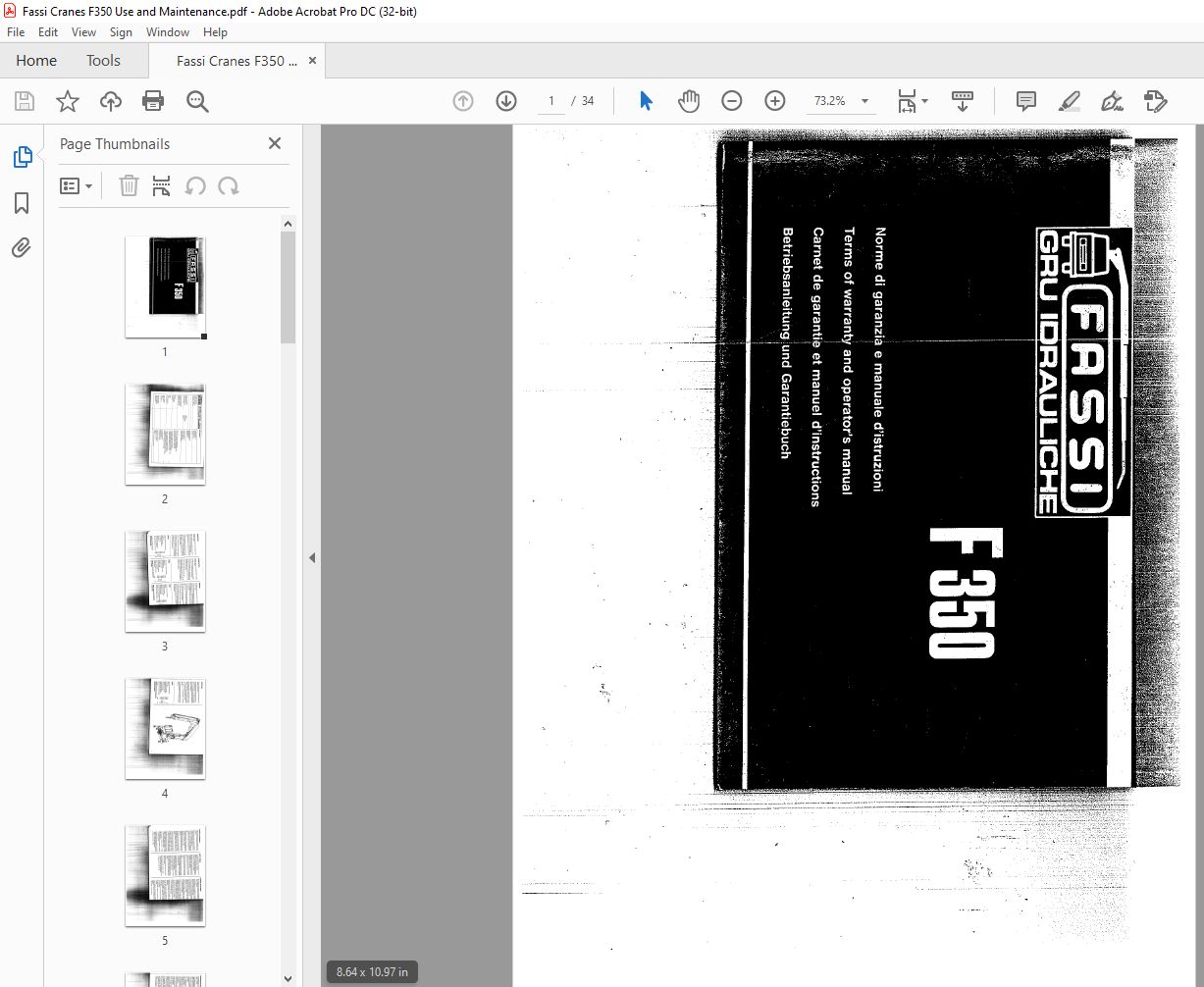
Task: Choose the Selection arrow tool
Action: [646, 101]
